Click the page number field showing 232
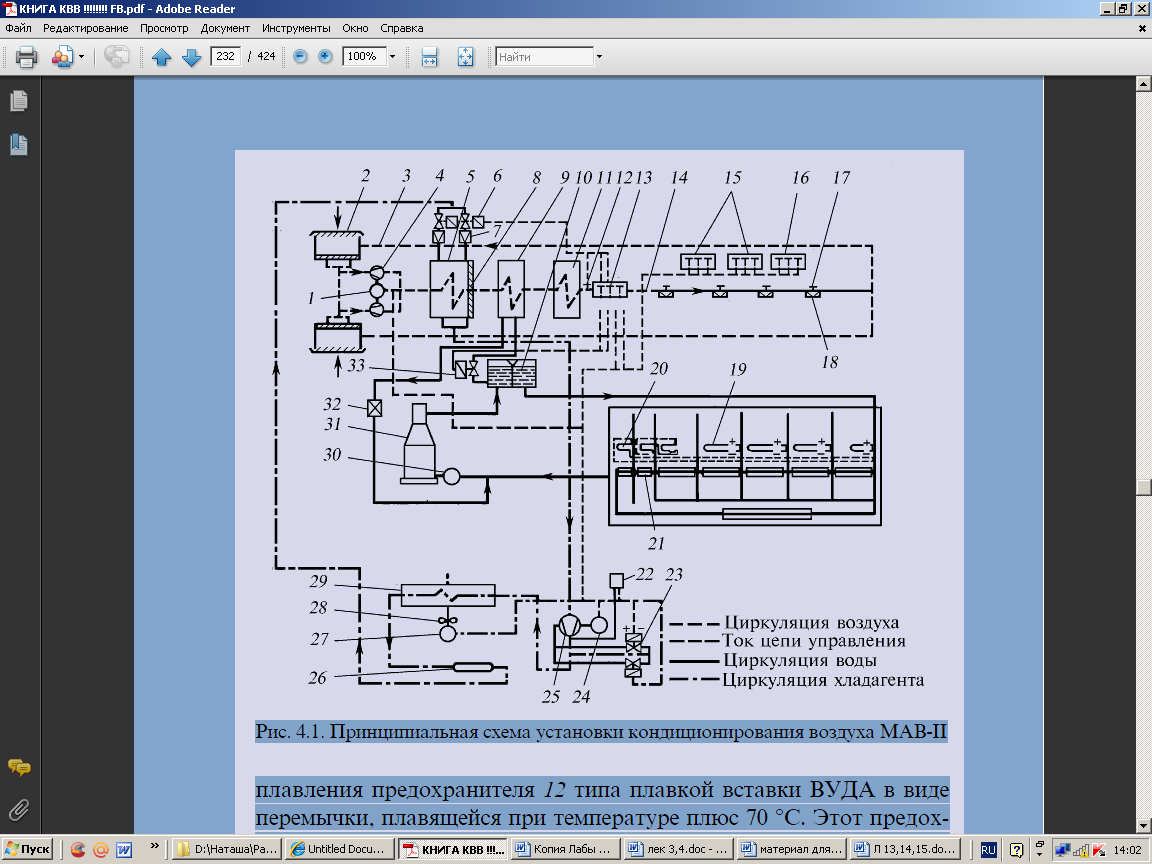The width and height of the screenshot is (1152, 864). 226,57
